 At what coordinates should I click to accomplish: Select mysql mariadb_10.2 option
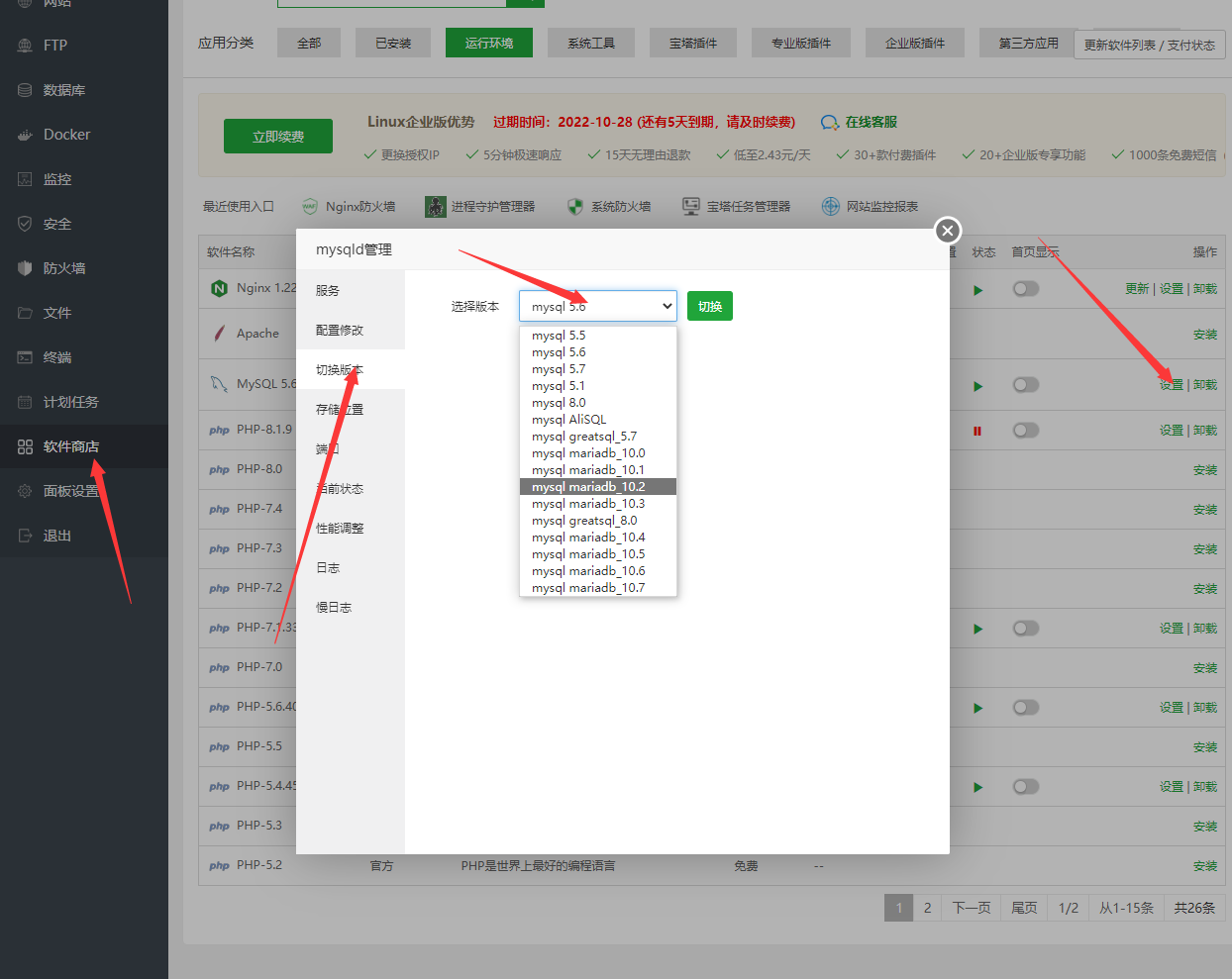tap(598, 487)
